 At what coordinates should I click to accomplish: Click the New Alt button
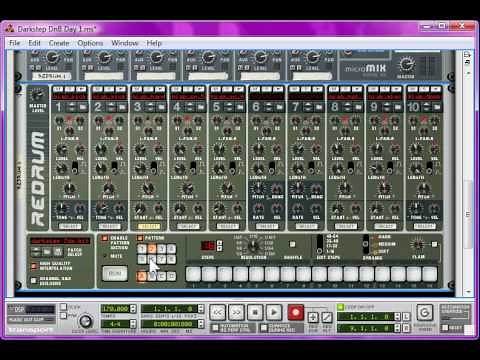tap(327, 317)
